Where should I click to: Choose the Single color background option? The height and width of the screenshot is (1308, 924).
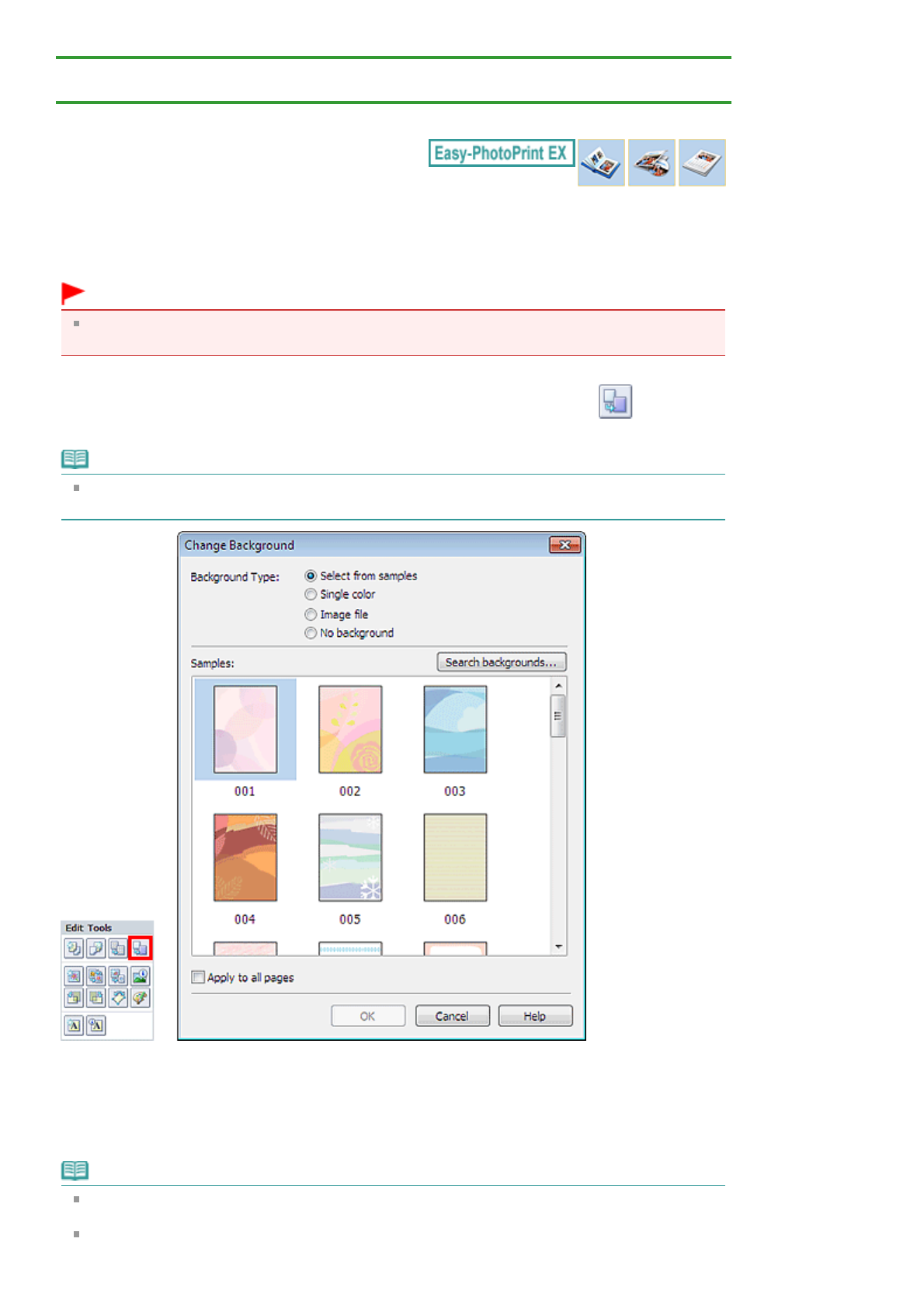click(311, 594)
